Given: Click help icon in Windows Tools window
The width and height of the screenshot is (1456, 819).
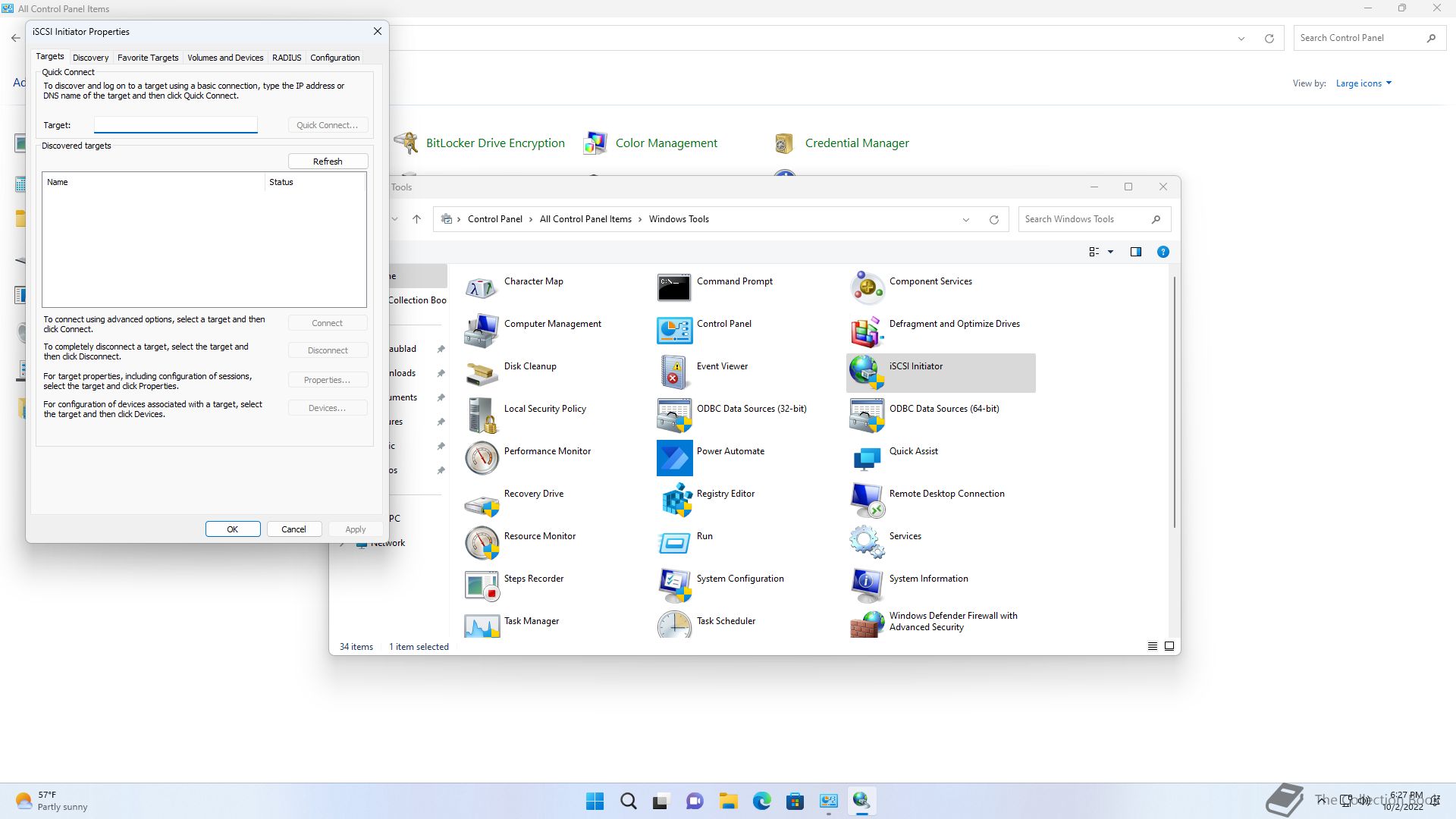Looking at the screenshot, I should [1163, 252].
